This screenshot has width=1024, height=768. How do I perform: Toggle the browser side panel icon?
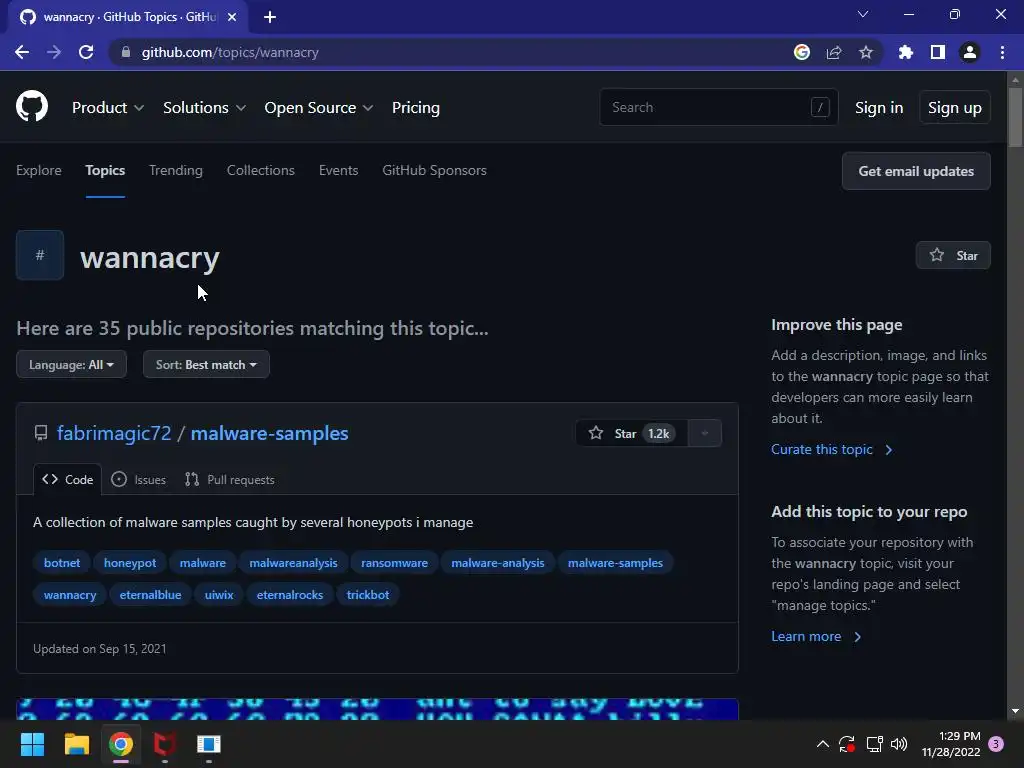click(938, 52)
